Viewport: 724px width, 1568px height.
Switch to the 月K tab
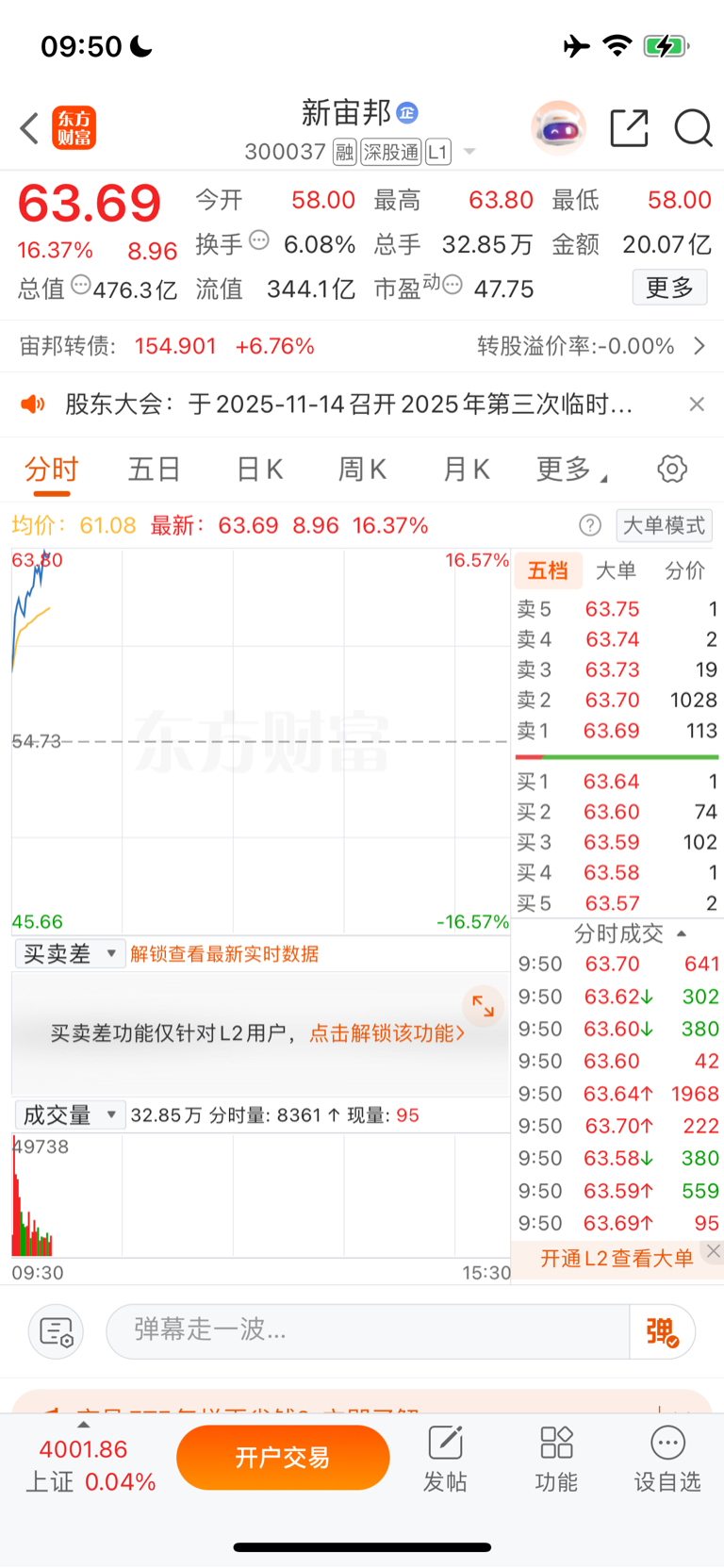click(x=467, y=470)
